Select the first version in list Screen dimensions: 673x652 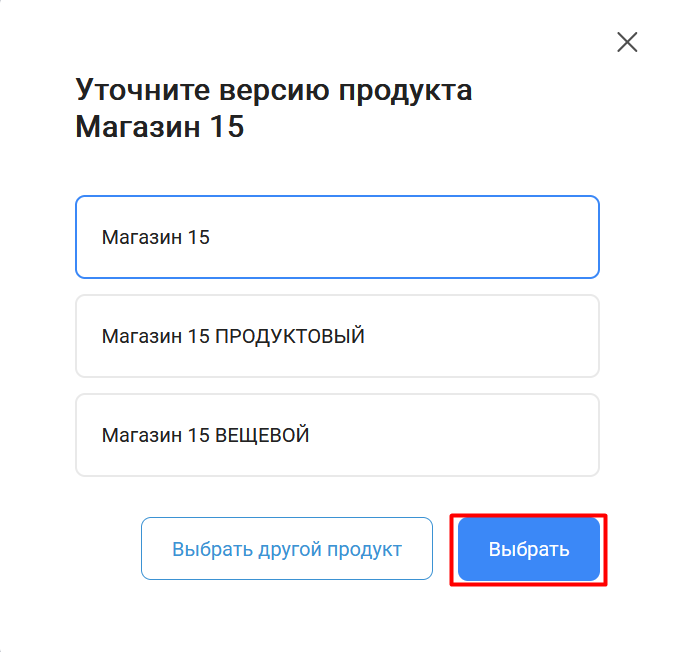pos(337,237)
